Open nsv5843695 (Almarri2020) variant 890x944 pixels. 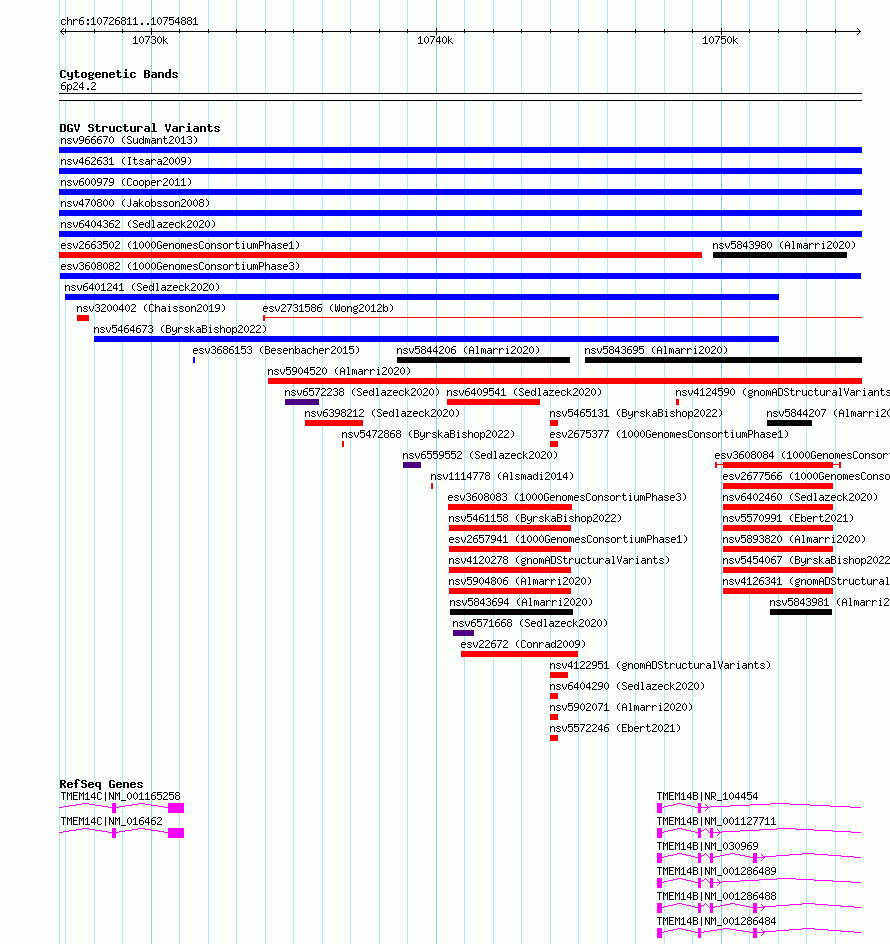pos(656,350)
